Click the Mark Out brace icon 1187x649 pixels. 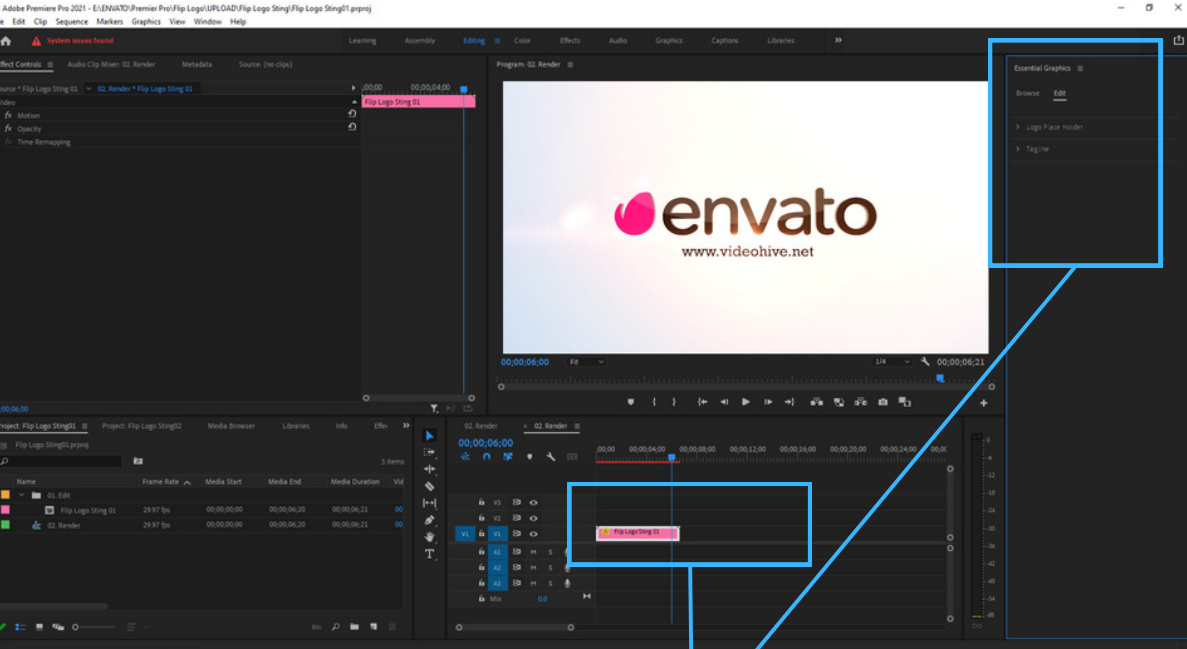pos(674,402)
